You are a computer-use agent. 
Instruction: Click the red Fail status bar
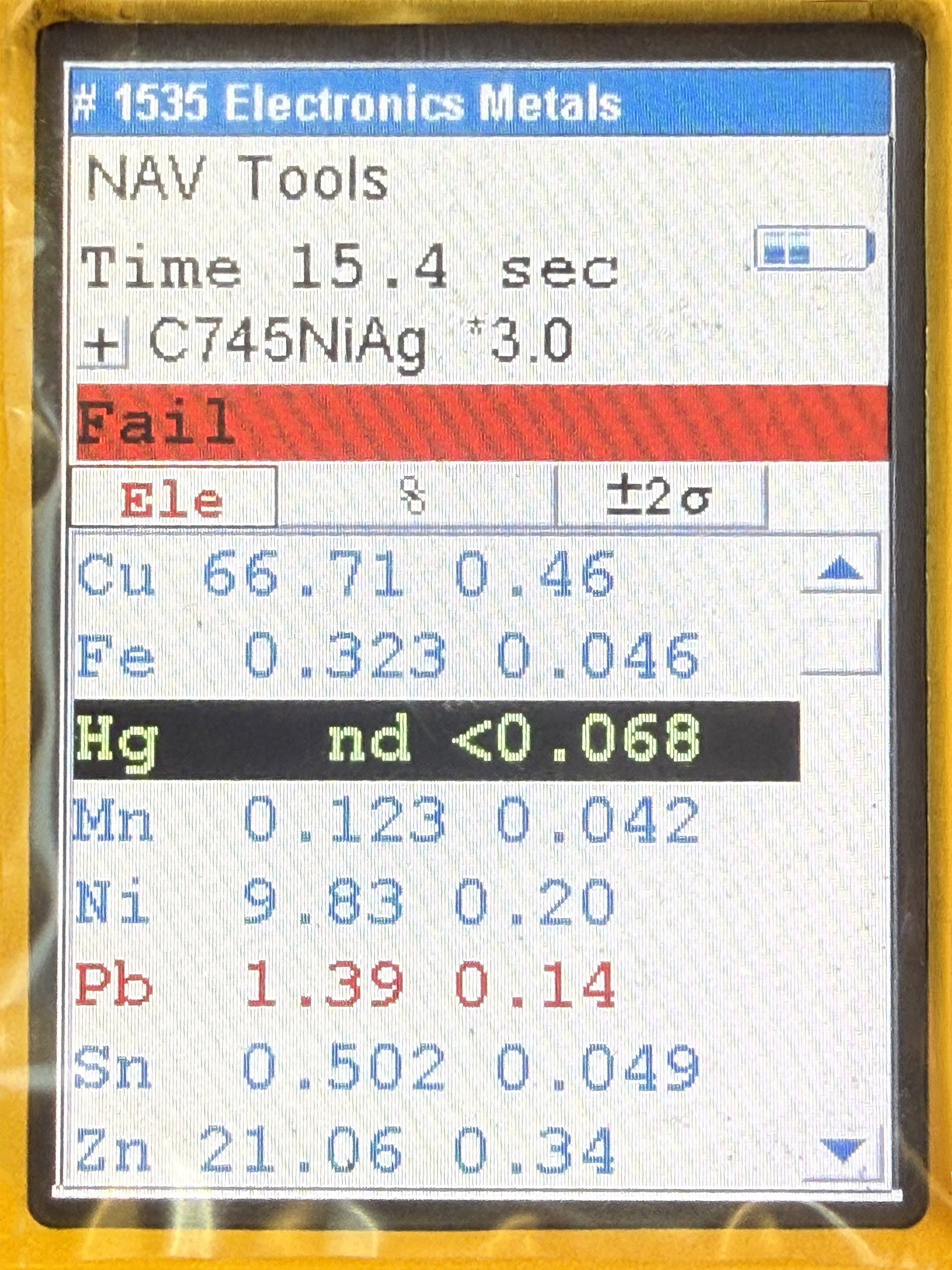(482, 422)
